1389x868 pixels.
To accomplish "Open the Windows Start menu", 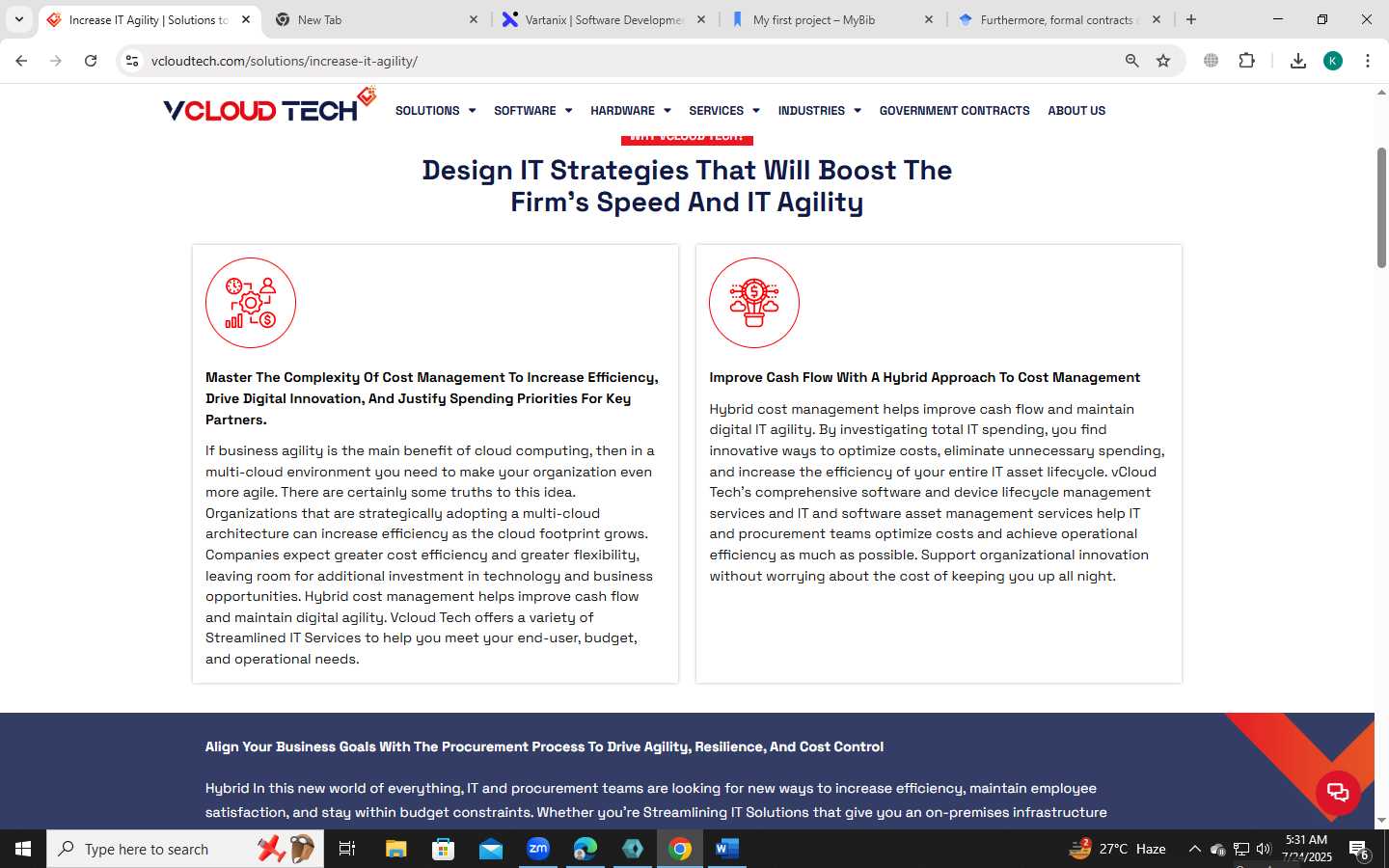I will 23,849.
